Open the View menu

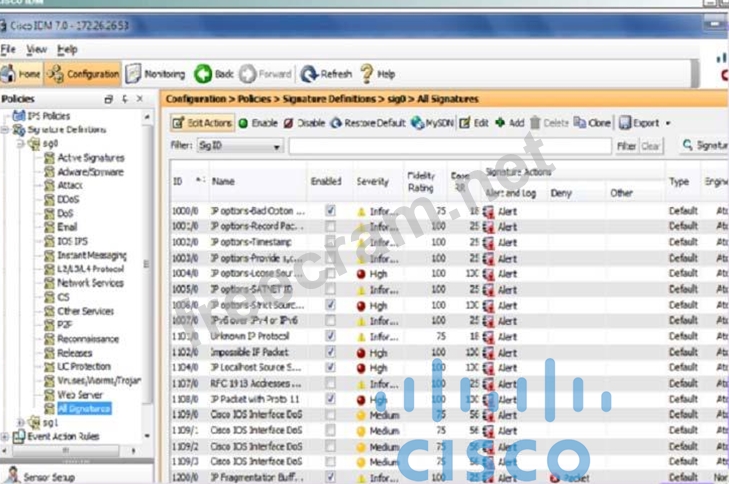(36, 49)
